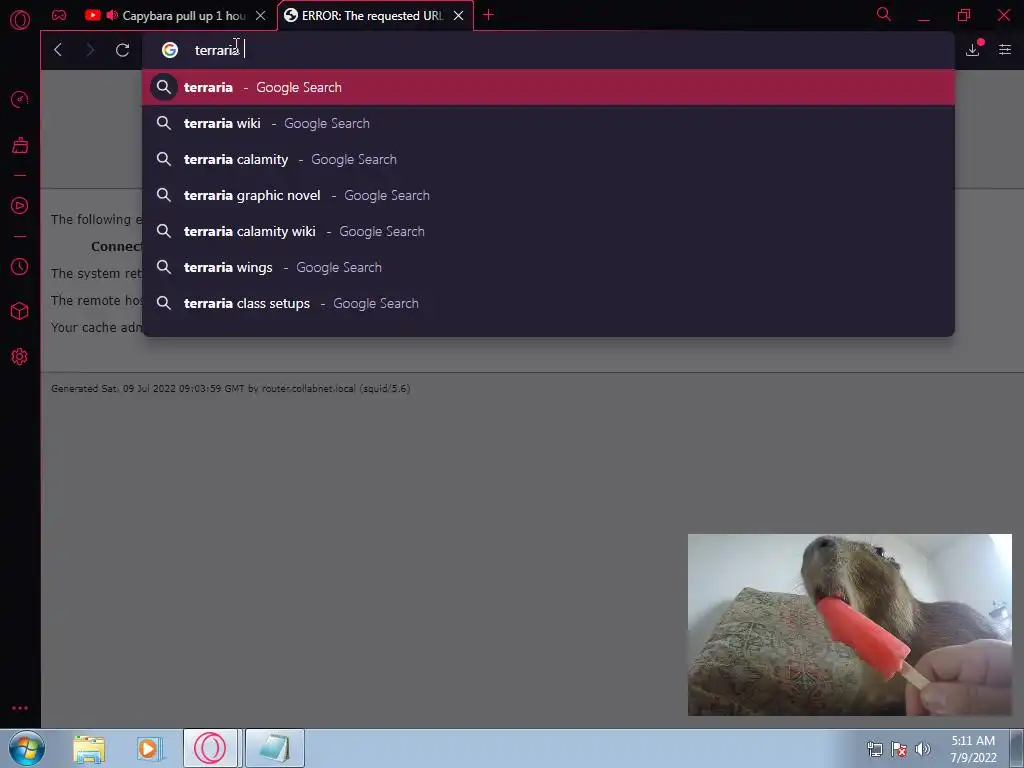Open the Opera GX main menu logo
This screenshot has width=1024, height=768.
(20, 20)
